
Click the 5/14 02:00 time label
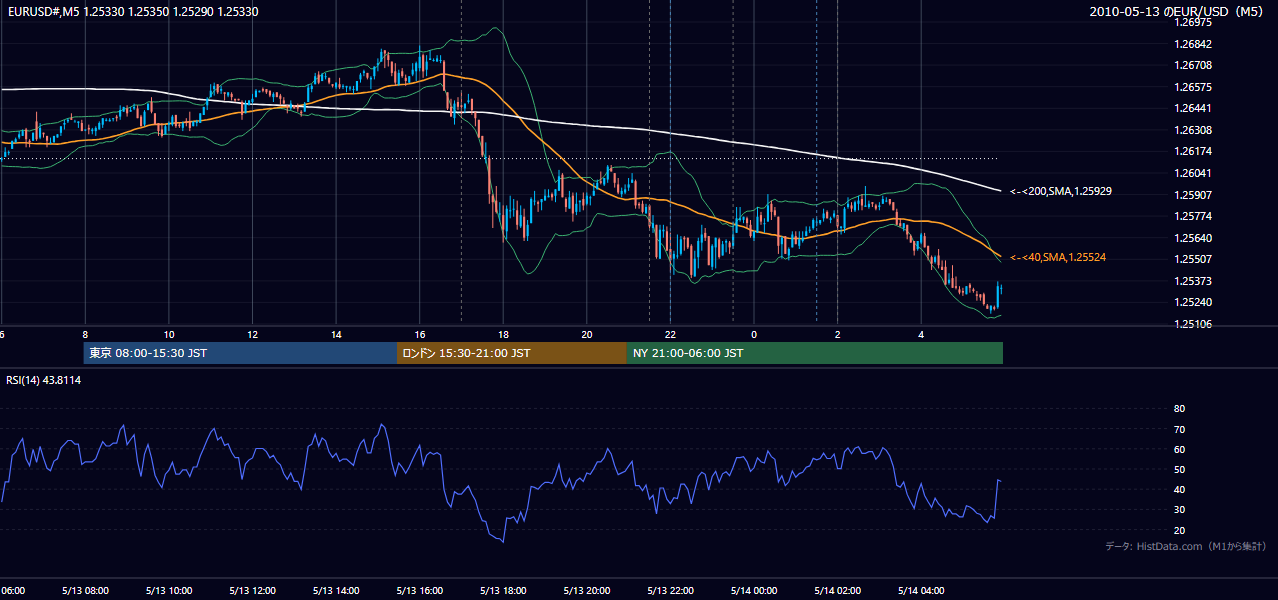coord(837,590)
